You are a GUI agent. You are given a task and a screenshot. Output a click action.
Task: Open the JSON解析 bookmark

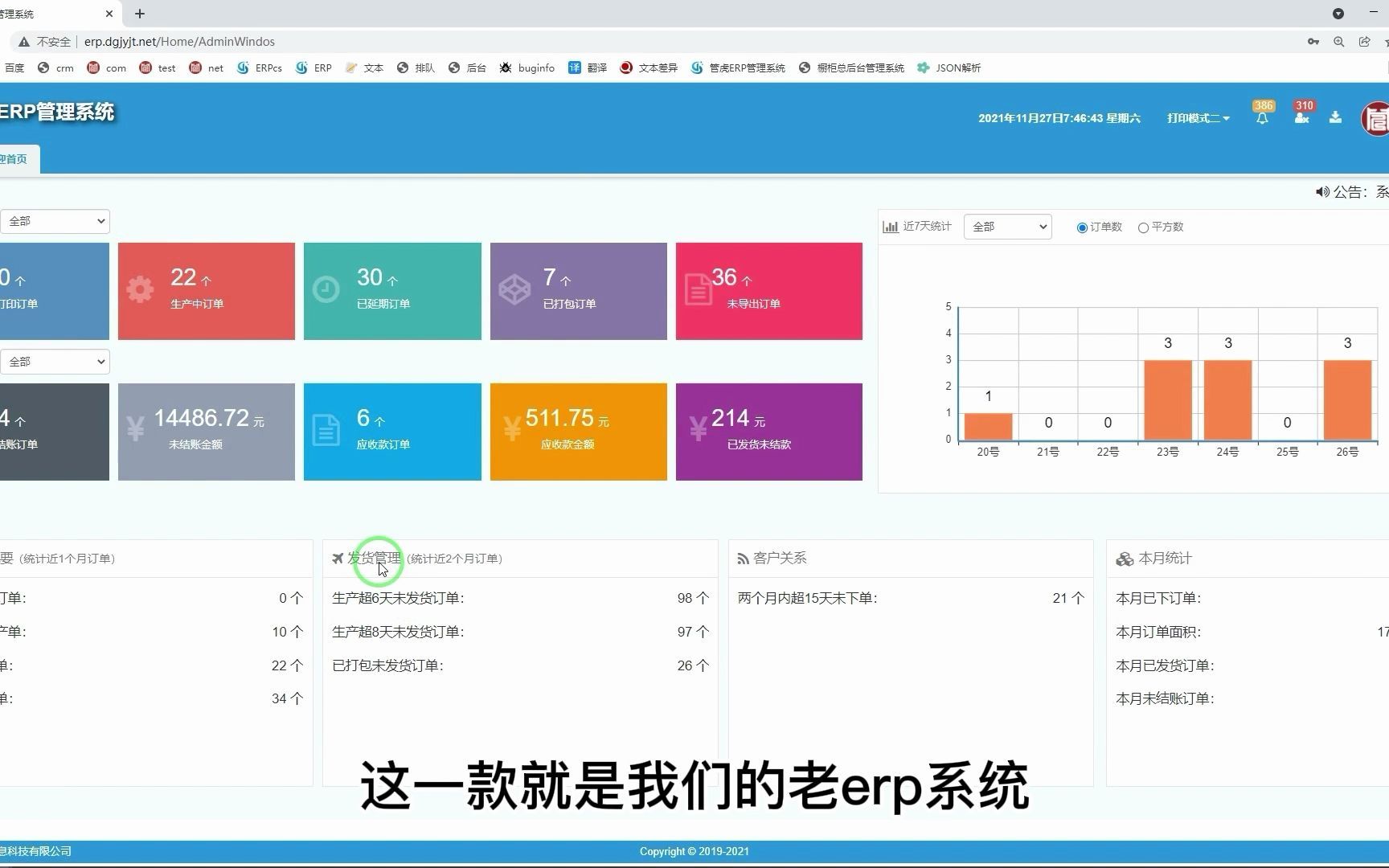pos(949,68)
